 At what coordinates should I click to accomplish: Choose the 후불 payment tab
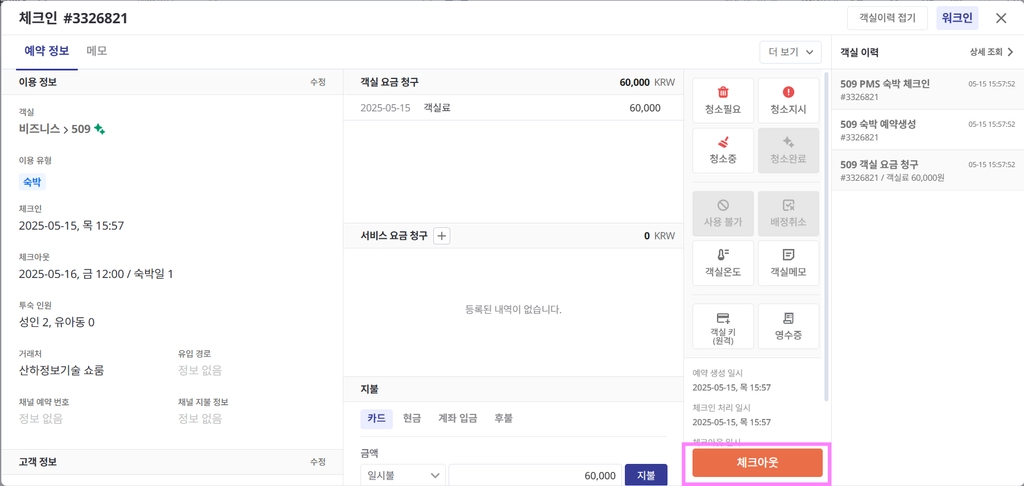pos(504,418)
